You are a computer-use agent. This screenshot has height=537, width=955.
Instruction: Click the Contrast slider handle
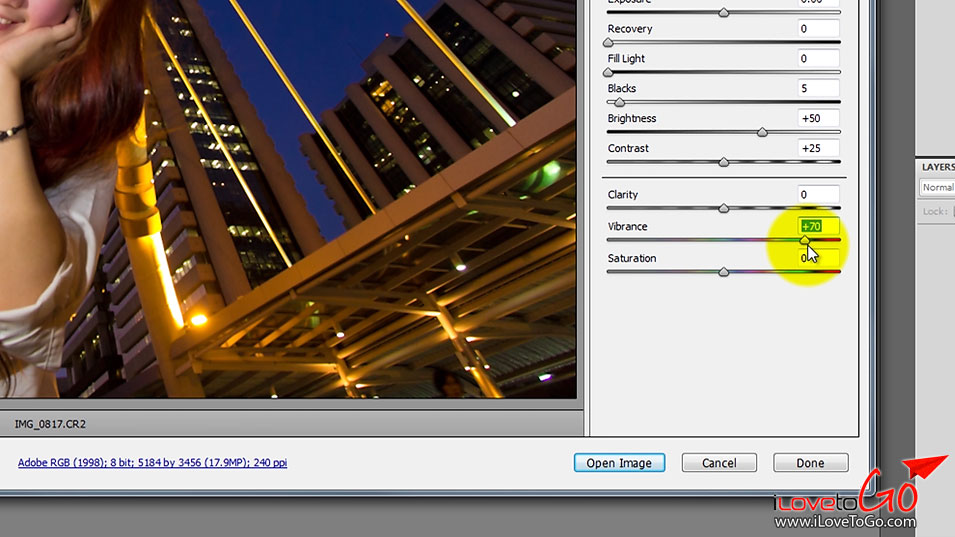pyautogui.click(x=724, y=162)
